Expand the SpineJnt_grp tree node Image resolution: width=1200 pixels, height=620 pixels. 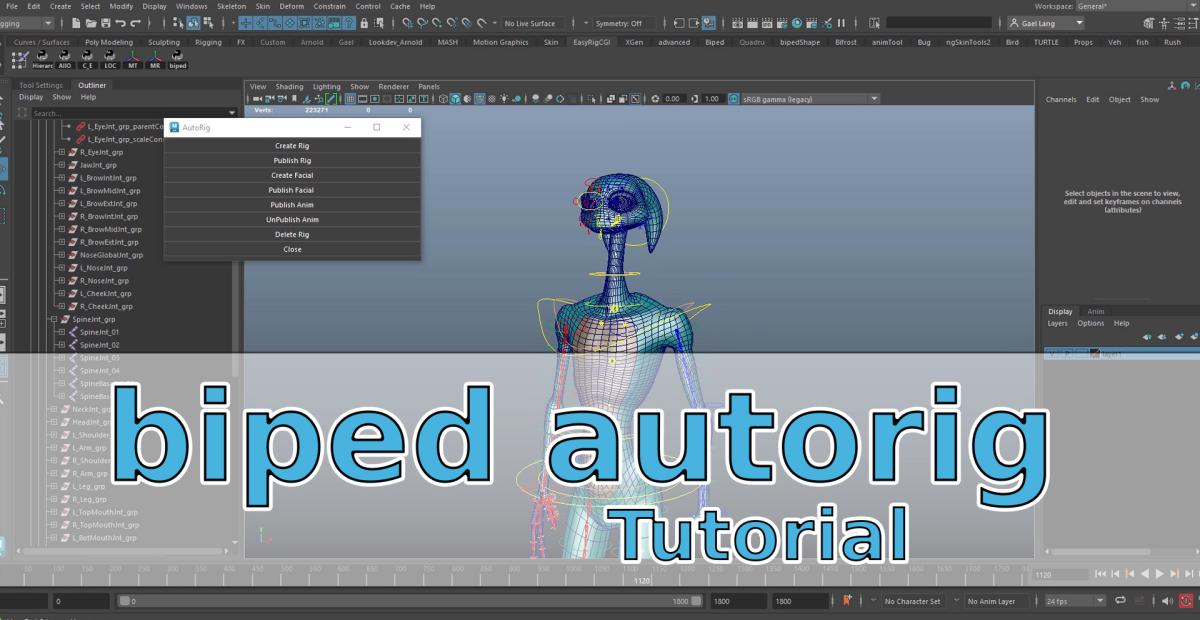(53, 319)
